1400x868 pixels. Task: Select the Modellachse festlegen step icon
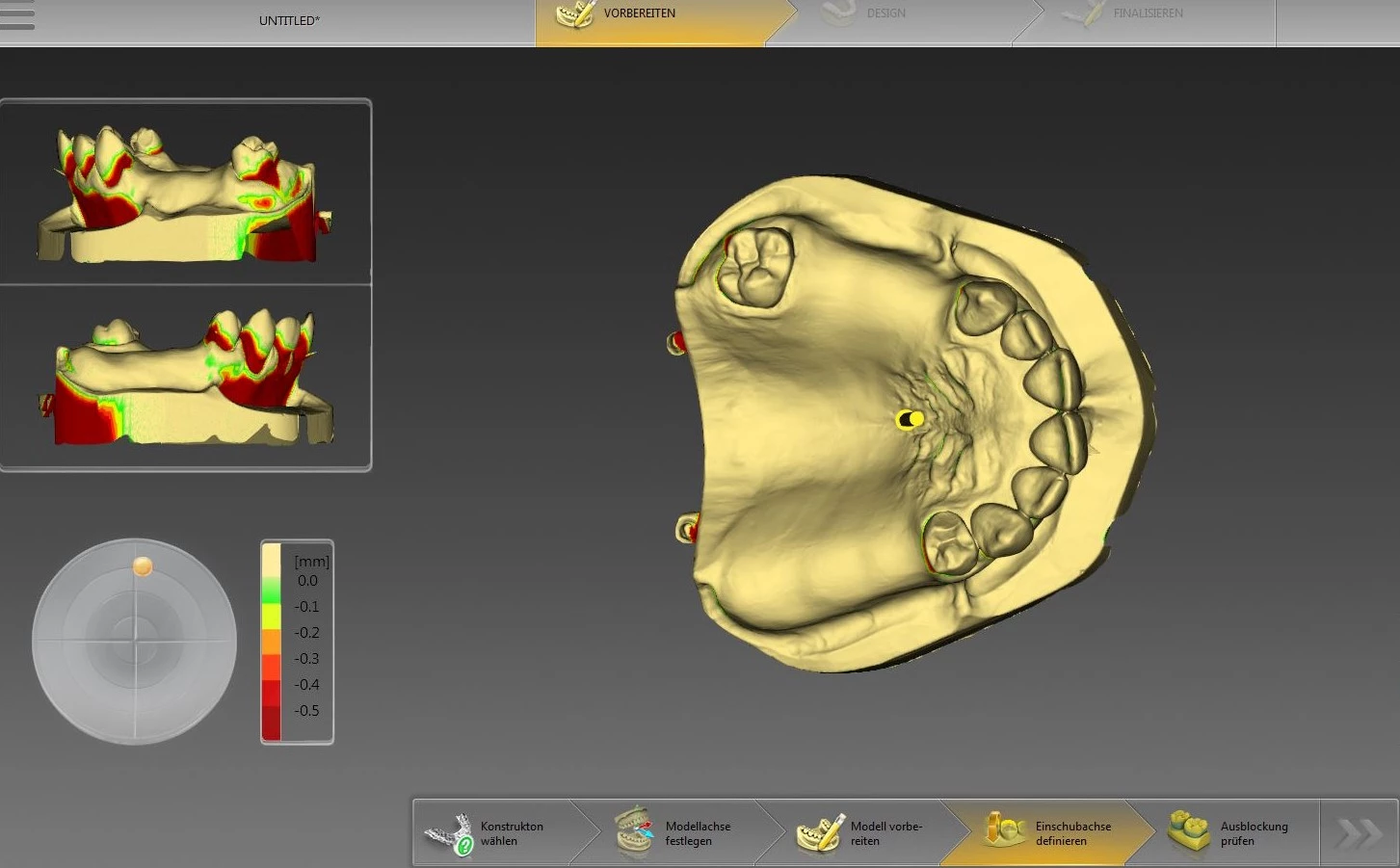634,832
